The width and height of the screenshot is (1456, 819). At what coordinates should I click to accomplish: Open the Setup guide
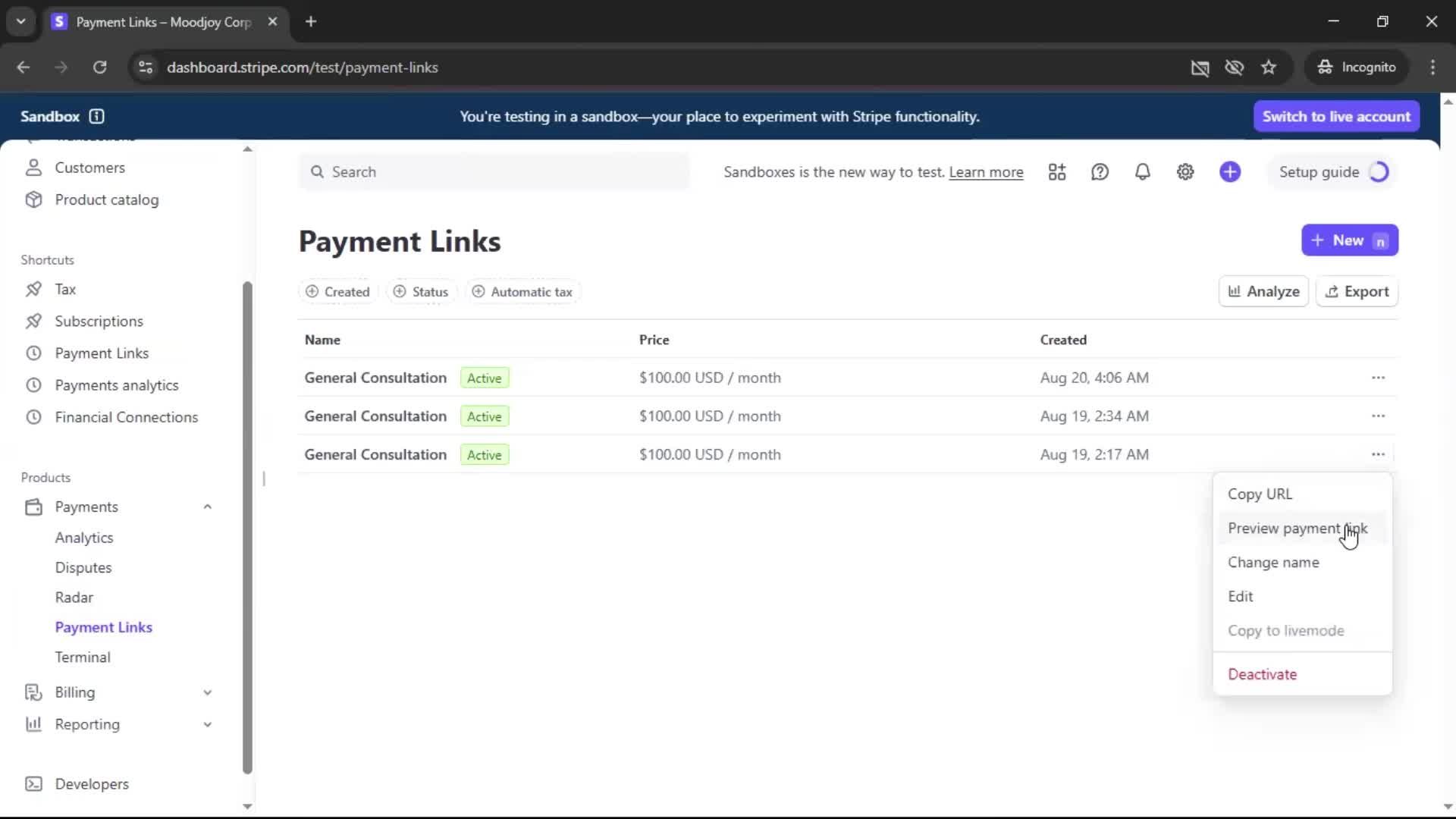[1332, 172]
